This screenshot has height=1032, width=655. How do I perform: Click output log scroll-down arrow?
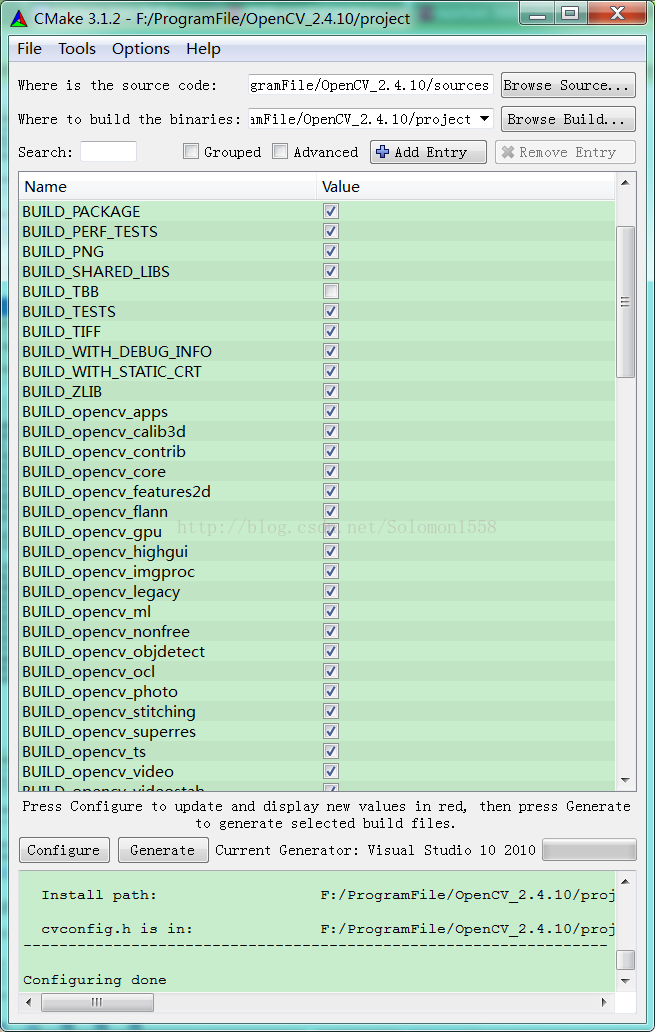tap(625, 981)
